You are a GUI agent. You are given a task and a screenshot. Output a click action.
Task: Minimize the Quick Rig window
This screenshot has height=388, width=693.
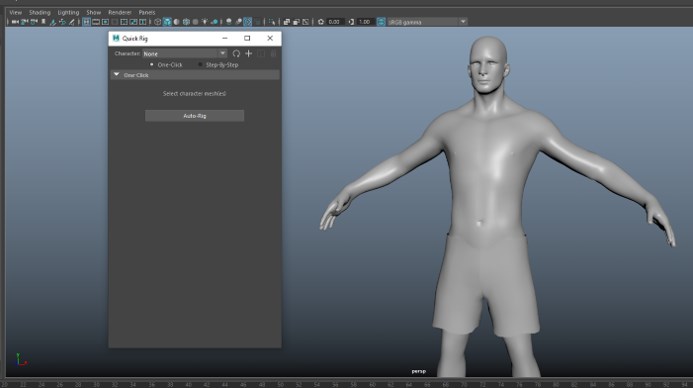[225, 38]
